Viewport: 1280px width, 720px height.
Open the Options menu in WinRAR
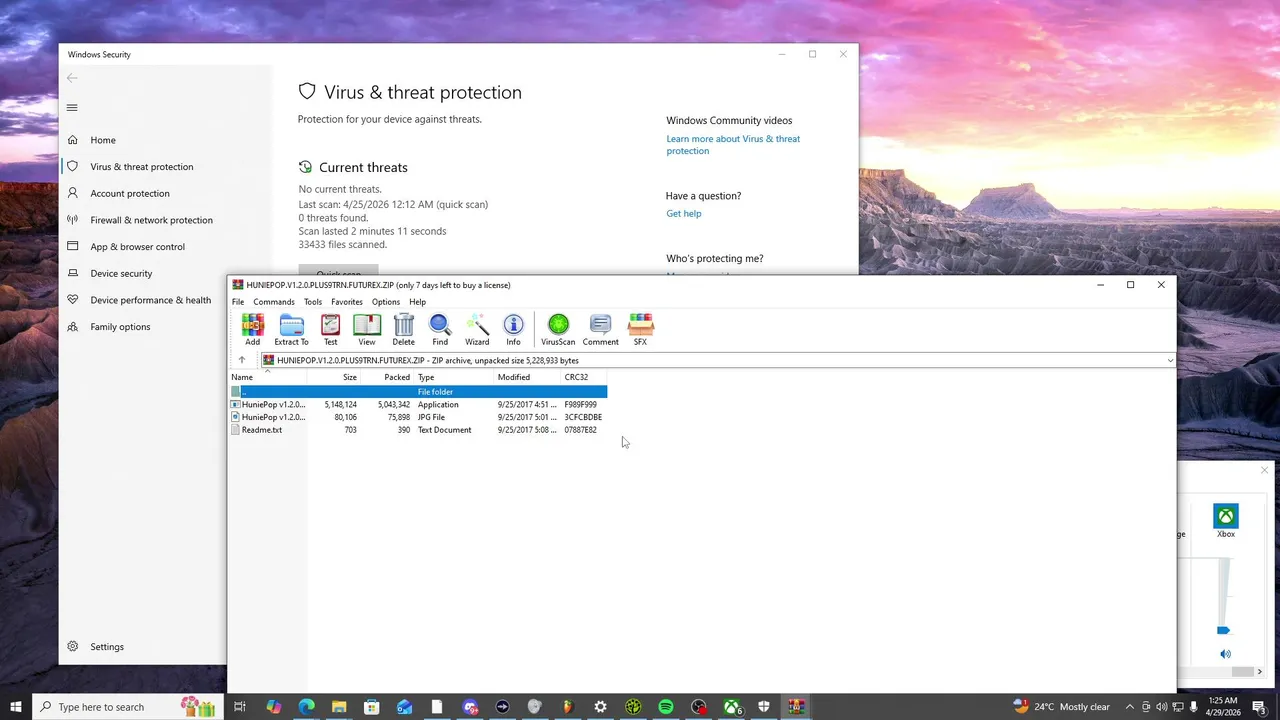point(386,302)
